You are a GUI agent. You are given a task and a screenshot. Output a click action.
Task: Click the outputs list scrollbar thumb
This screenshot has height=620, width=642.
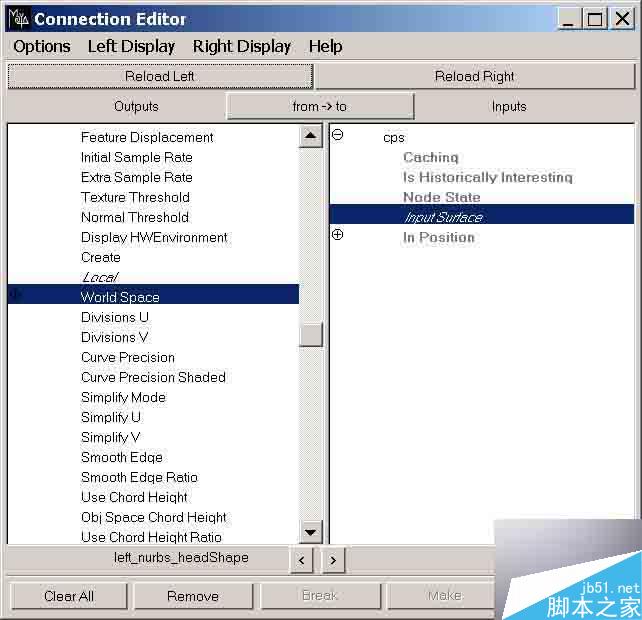[x=311, y=334]
